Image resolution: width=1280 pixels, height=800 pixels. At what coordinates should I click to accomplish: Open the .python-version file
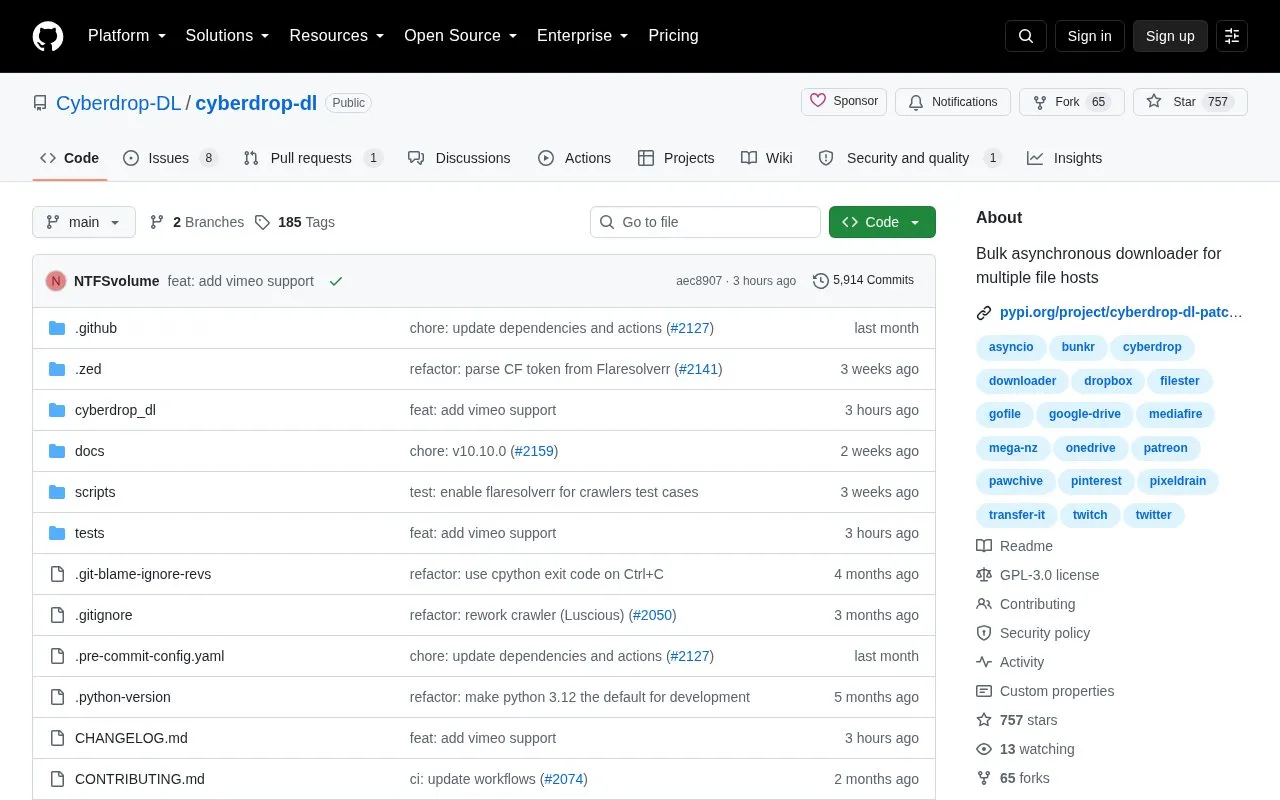click(x=122, y=697)
